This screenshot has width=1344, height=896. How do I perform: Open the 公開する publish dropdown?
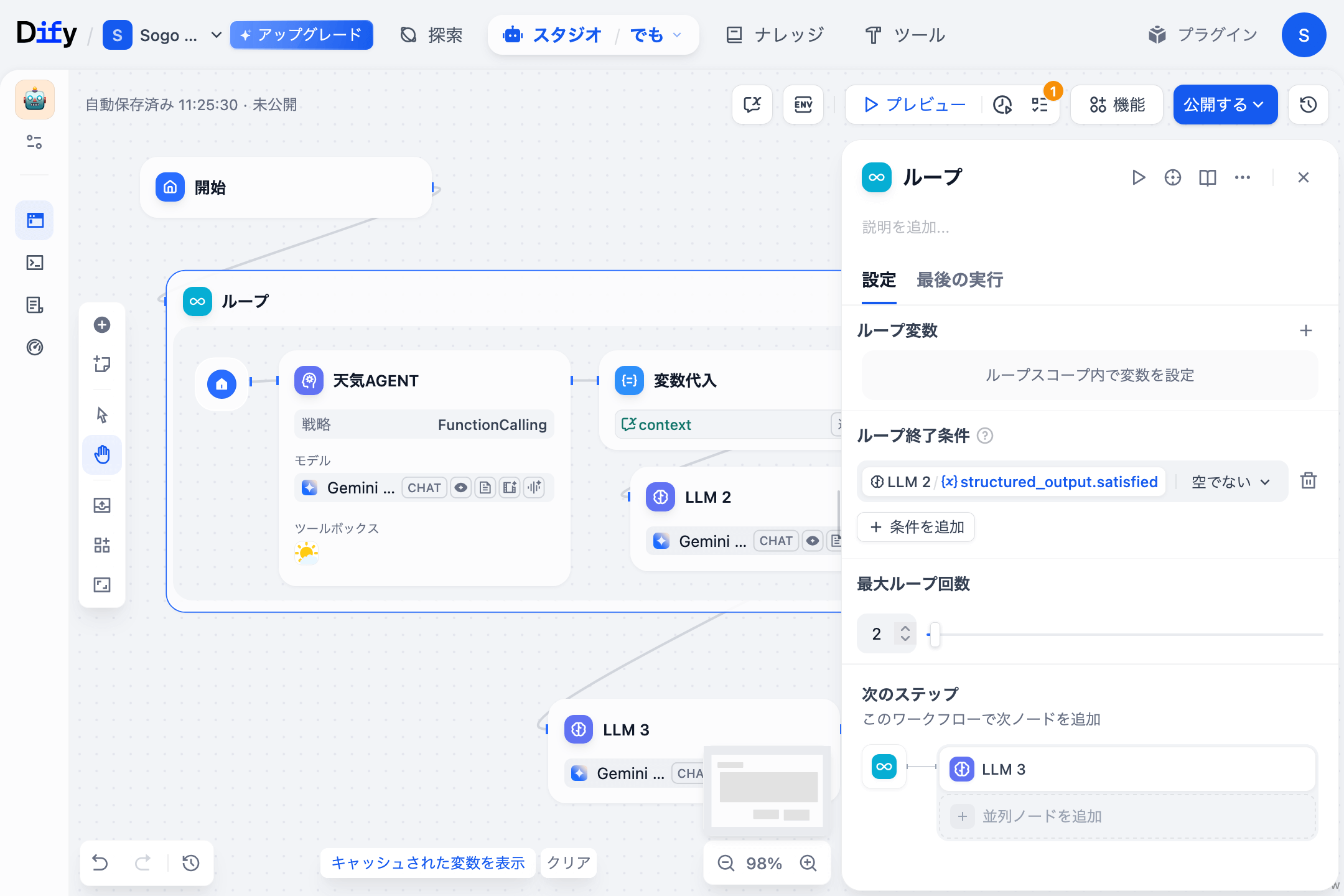pos(1225,105)
